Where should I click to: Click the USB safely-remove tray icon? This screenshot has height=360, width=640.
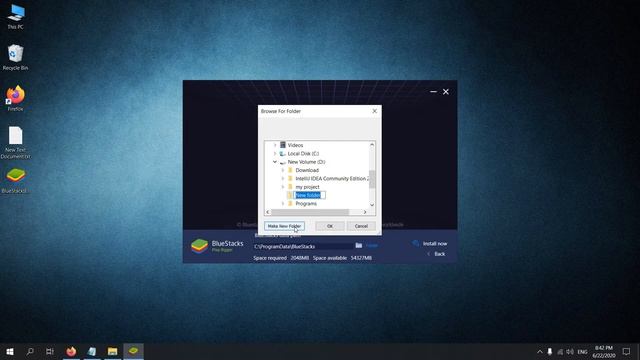point(550,352)
